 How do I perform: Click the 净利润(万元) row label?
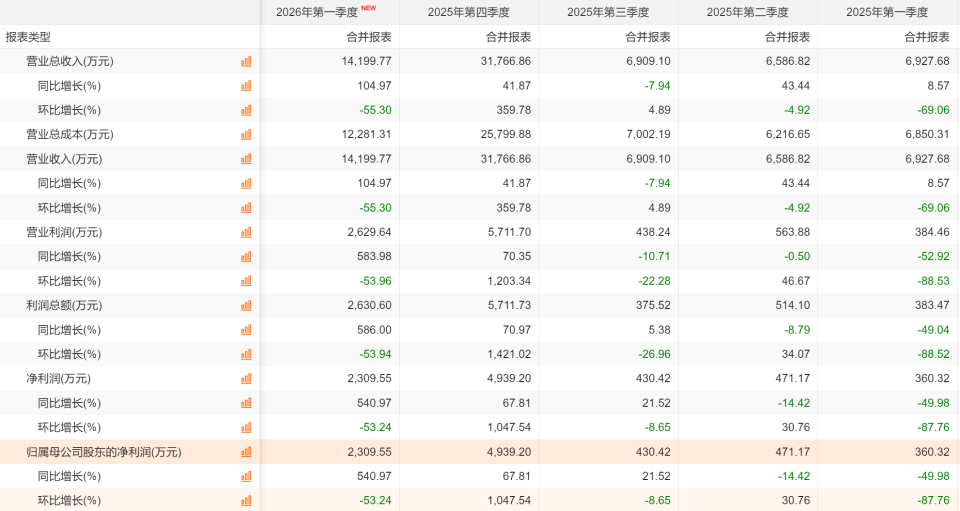(58, 379)
